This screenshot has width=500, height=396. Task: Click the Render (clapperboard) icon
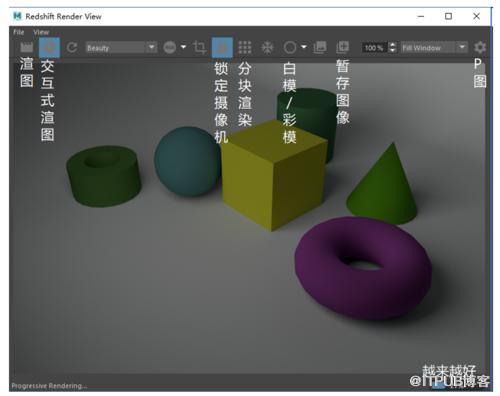coord(27,48)
